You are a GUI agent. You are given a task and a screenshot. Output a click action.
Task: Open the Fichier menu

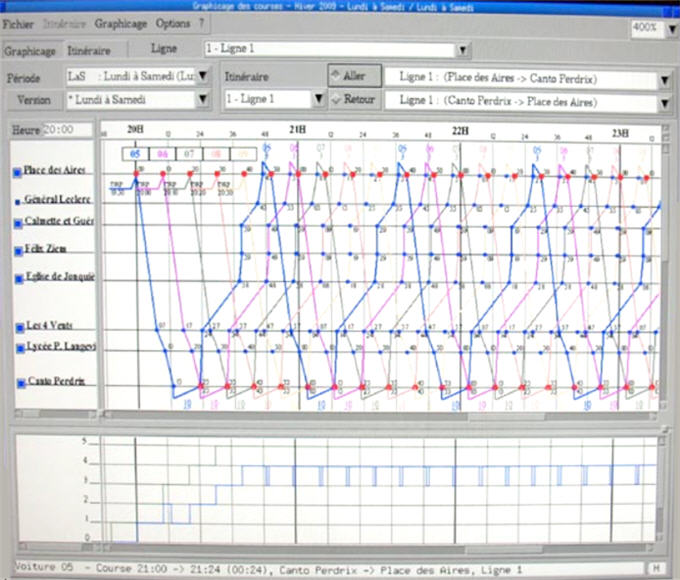(18, 24)
